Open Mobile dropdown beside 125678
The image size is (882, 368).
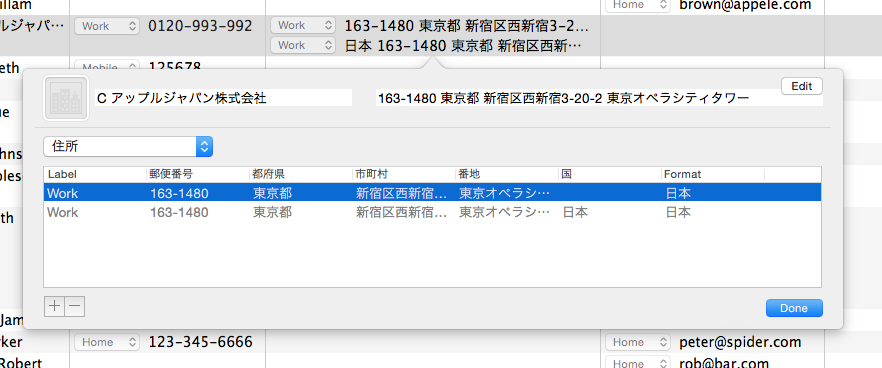click(x=107, y=65)
